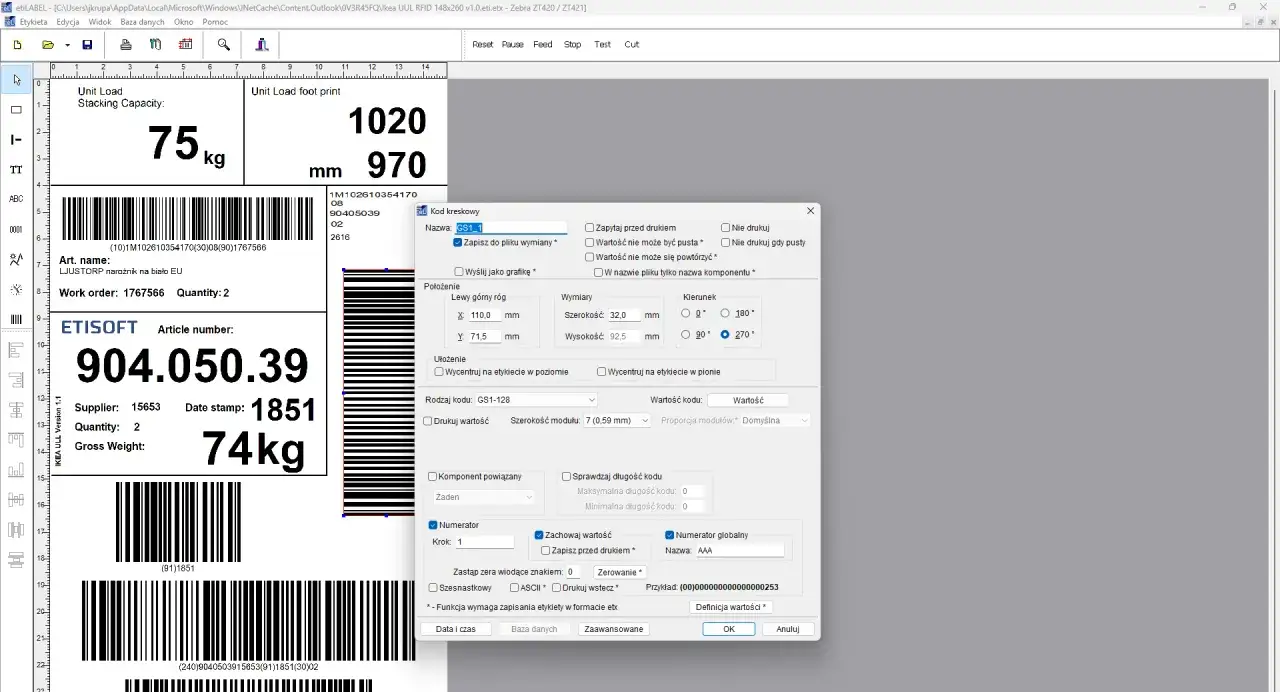Click the bottom-most alignment icon in the sidebar
The height and width of the screenshot is (692, 1280).
16,560
